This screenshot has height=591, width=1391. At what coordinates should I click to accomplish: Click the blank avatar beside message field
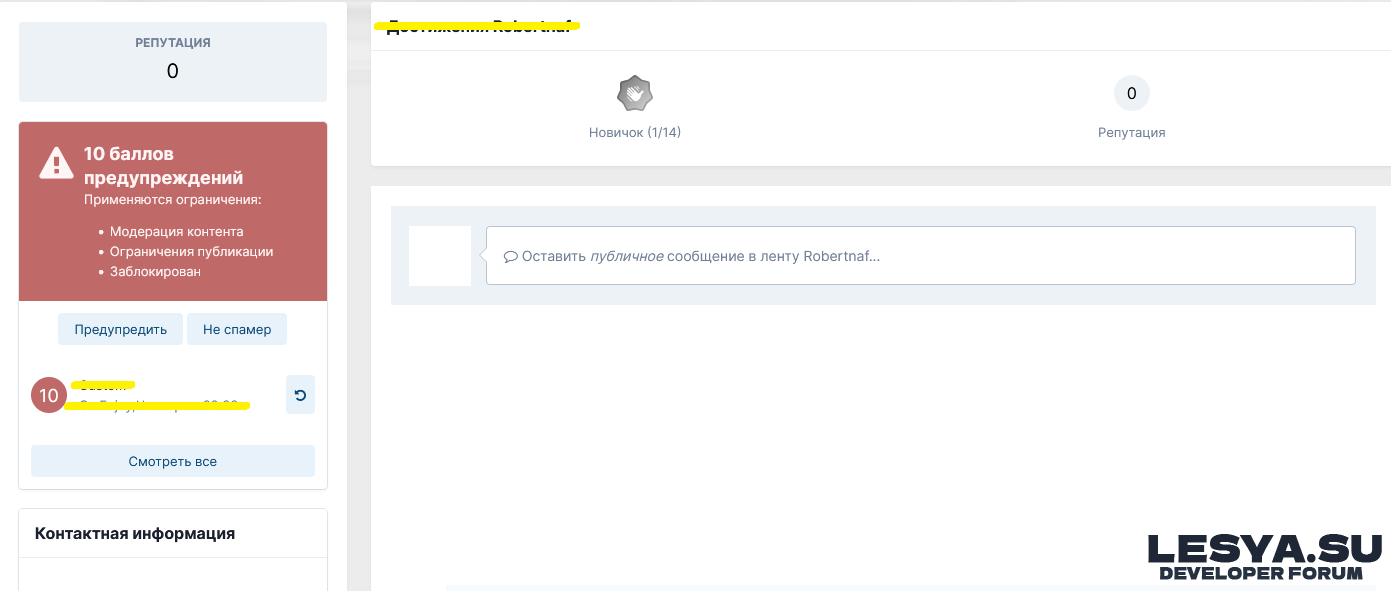[440, 256]
